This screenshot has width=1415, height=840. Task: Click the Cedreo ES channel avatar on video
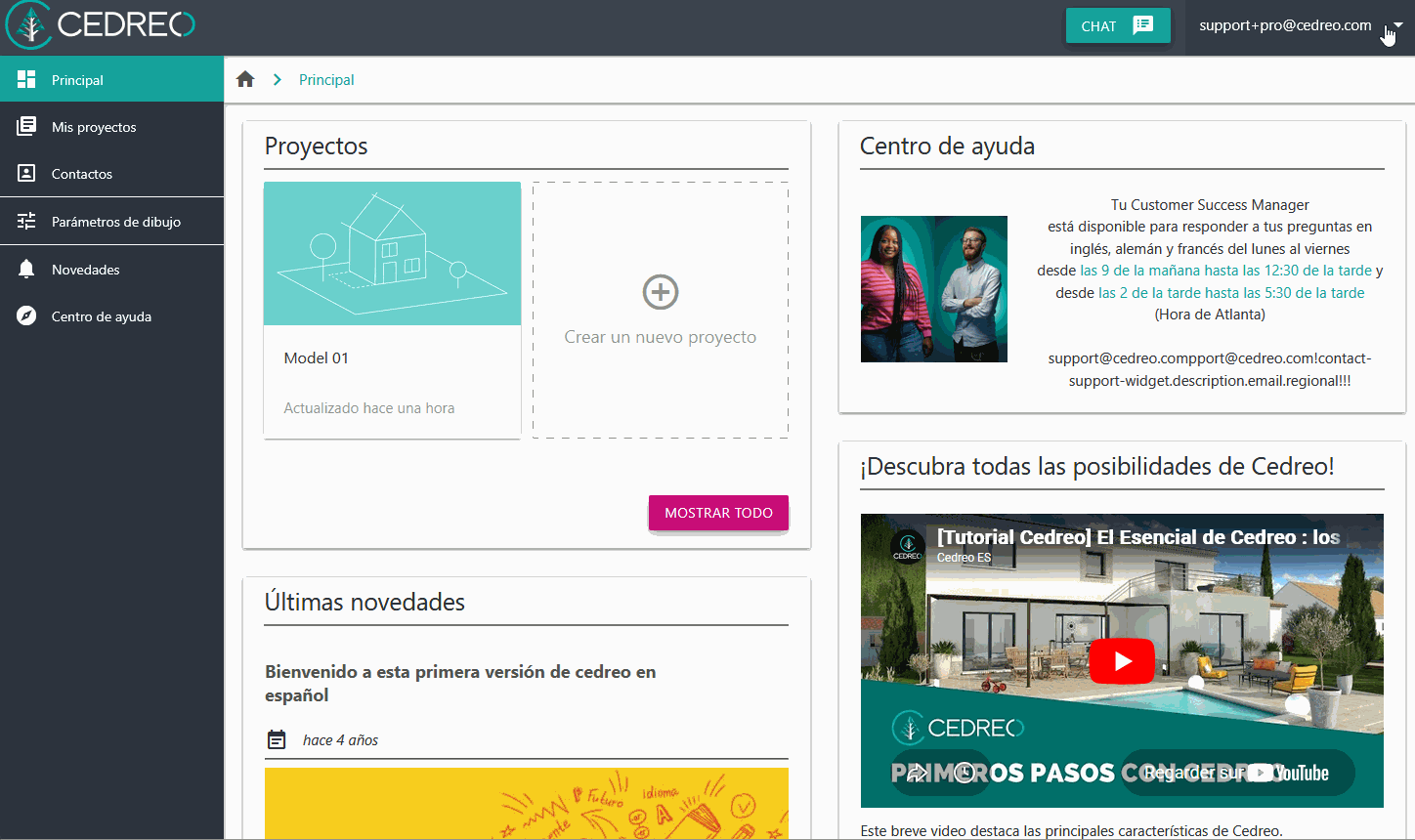coord(907,546)
